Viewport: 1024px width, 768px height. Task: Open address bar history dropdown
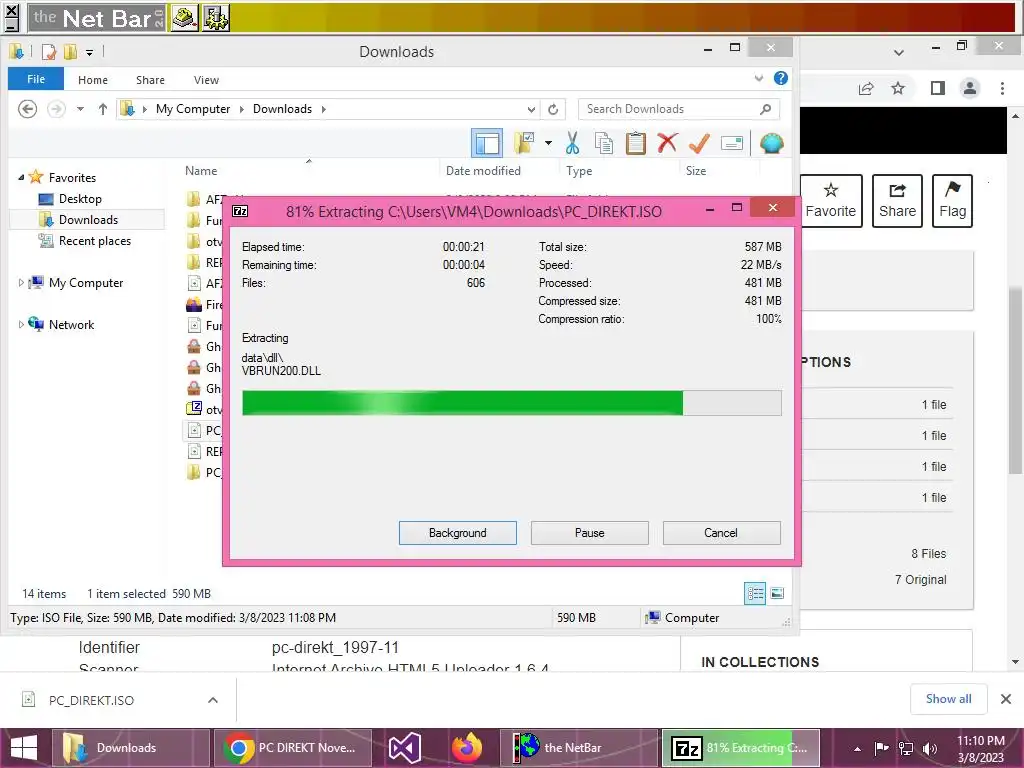click(531, 109)
